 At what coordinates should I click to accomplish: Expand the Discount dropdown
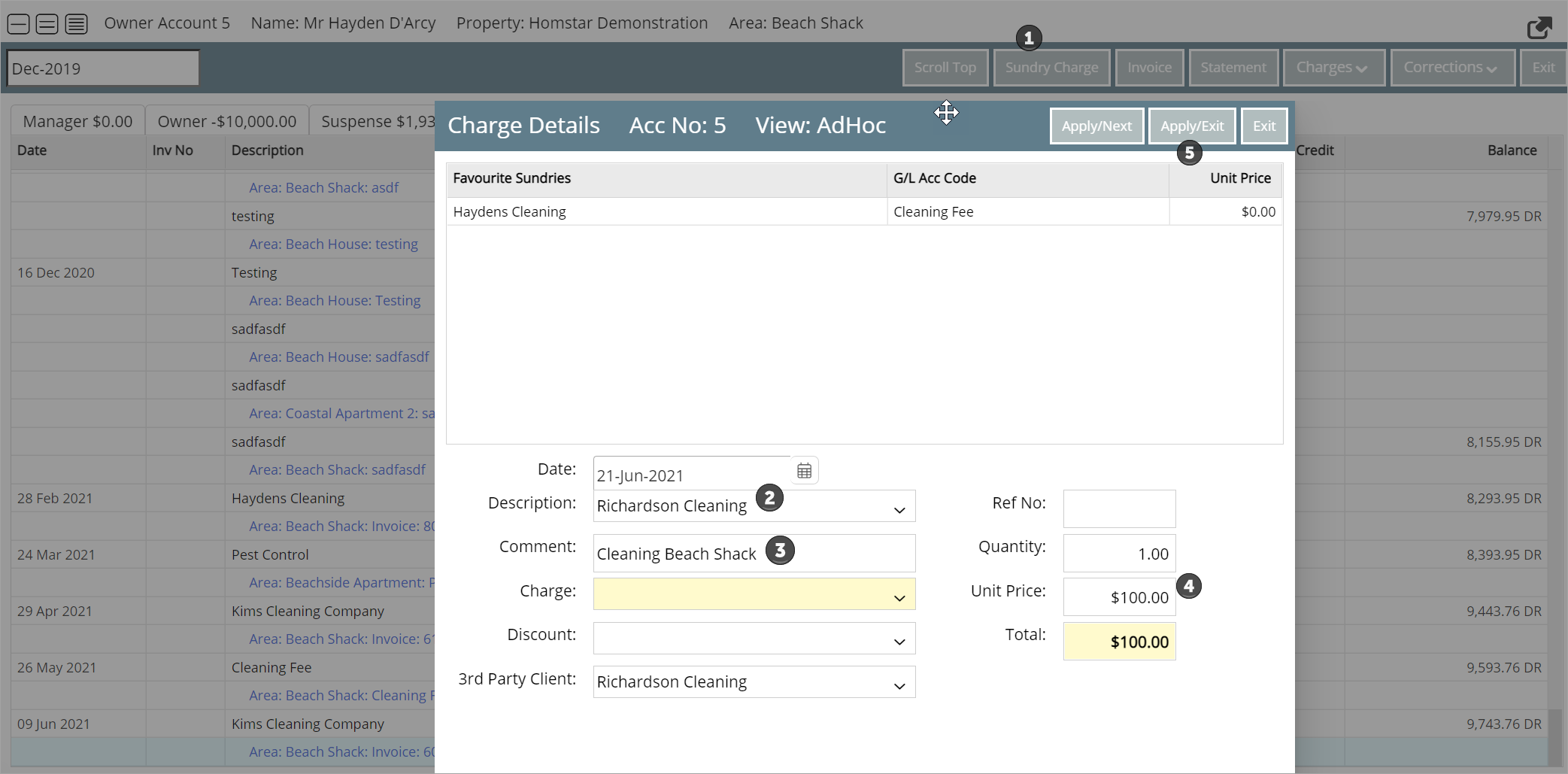click(899, 642)
